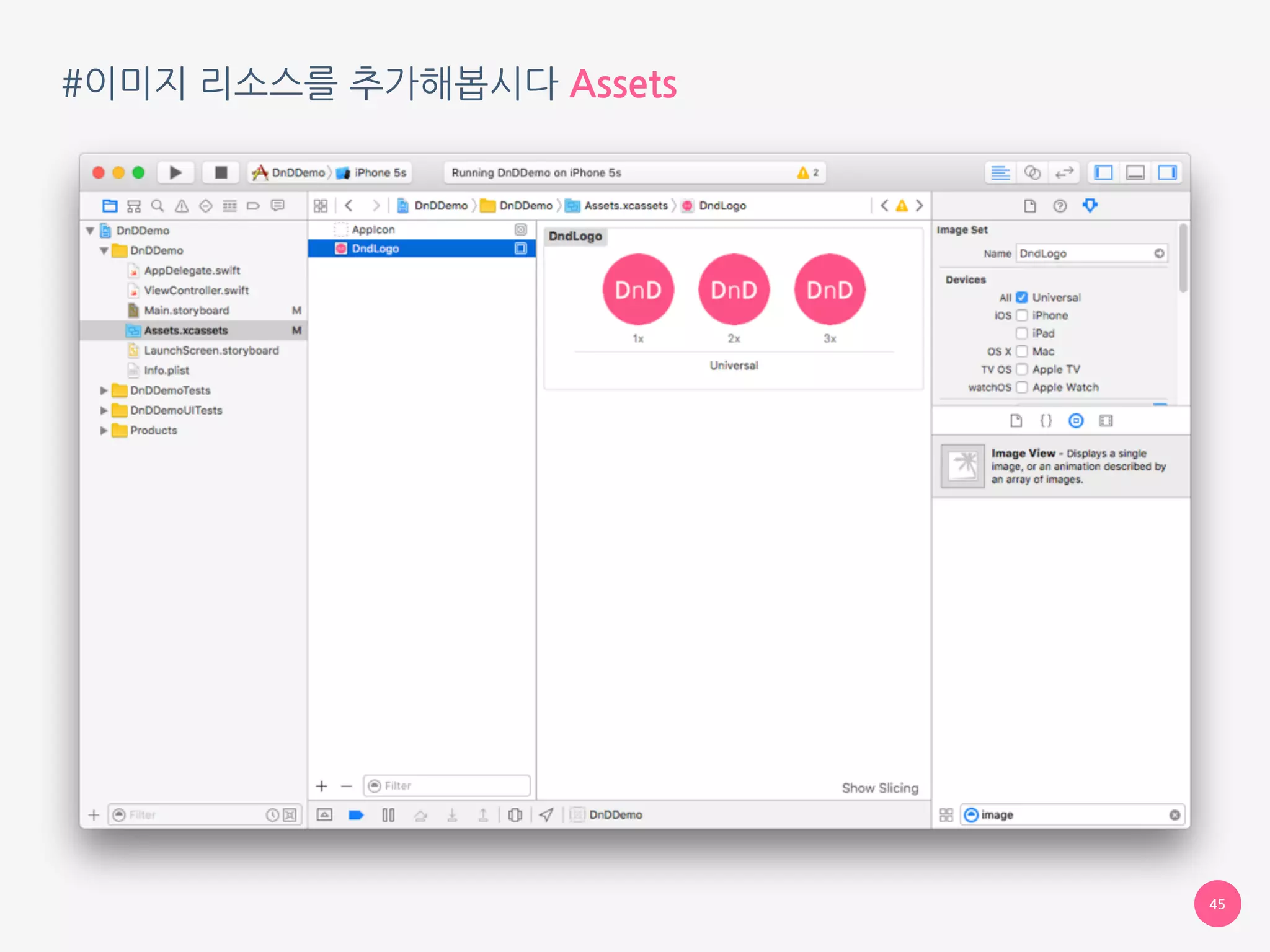Screen dimensions: 1270x952
Task: Open the iPhone 5s device selector
Action: click(371, 173)
